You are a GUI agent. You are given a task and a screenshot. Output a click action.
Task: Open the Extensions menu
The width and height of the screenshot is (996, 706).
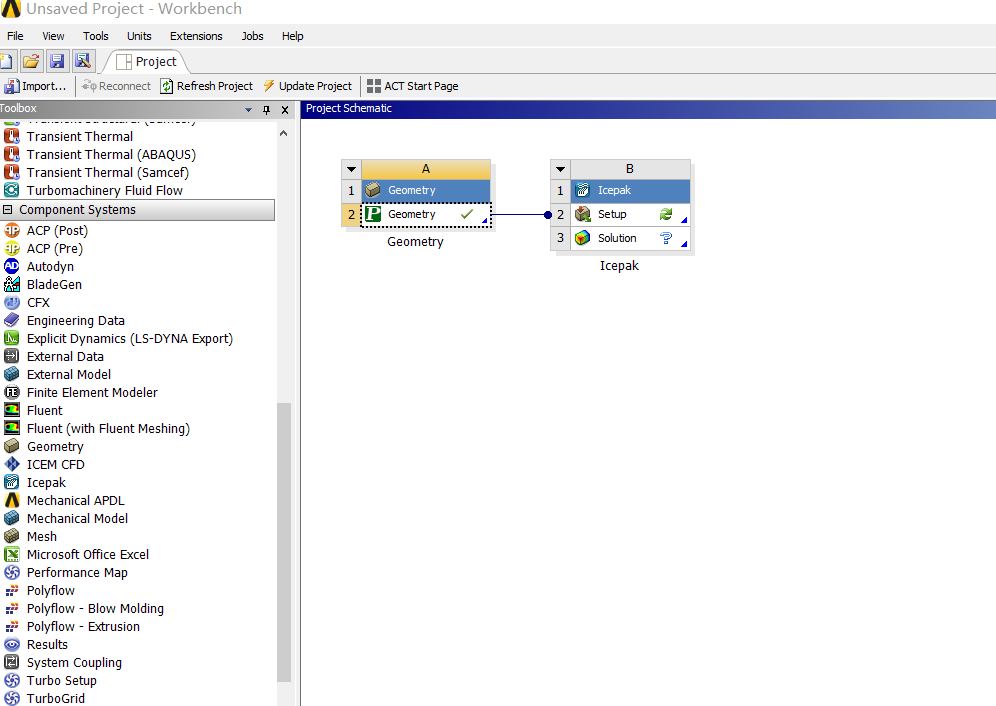pyautogui.click(x=196, y=36)
